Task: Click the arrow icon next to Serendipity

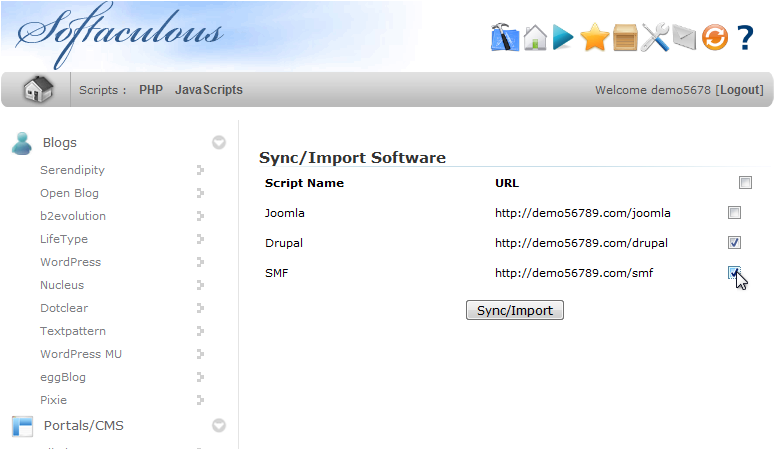Action: tap(200, 170)
